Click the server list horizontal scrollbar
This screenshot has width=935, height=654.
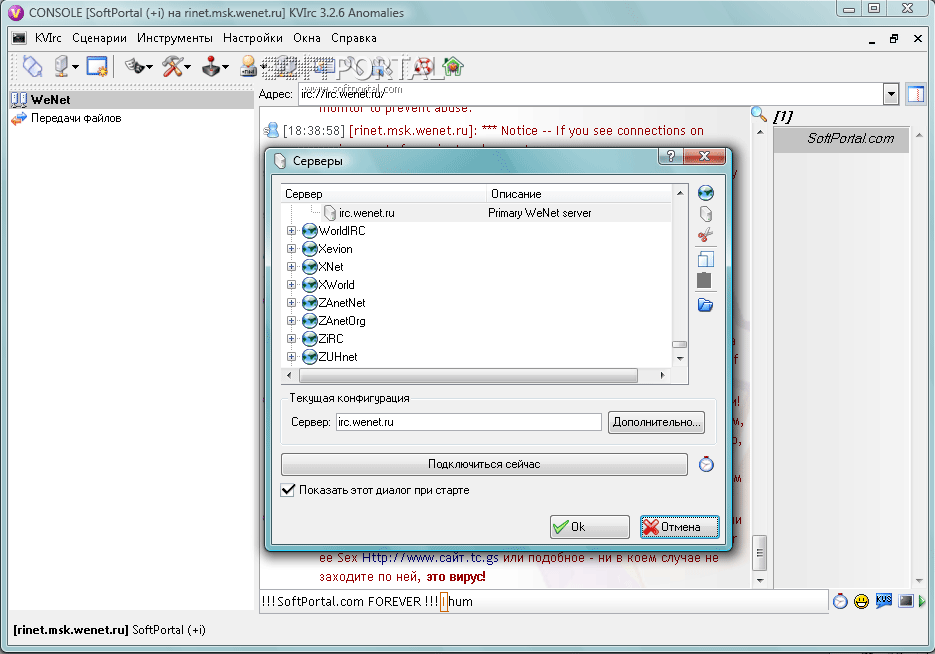click(469, 376)
